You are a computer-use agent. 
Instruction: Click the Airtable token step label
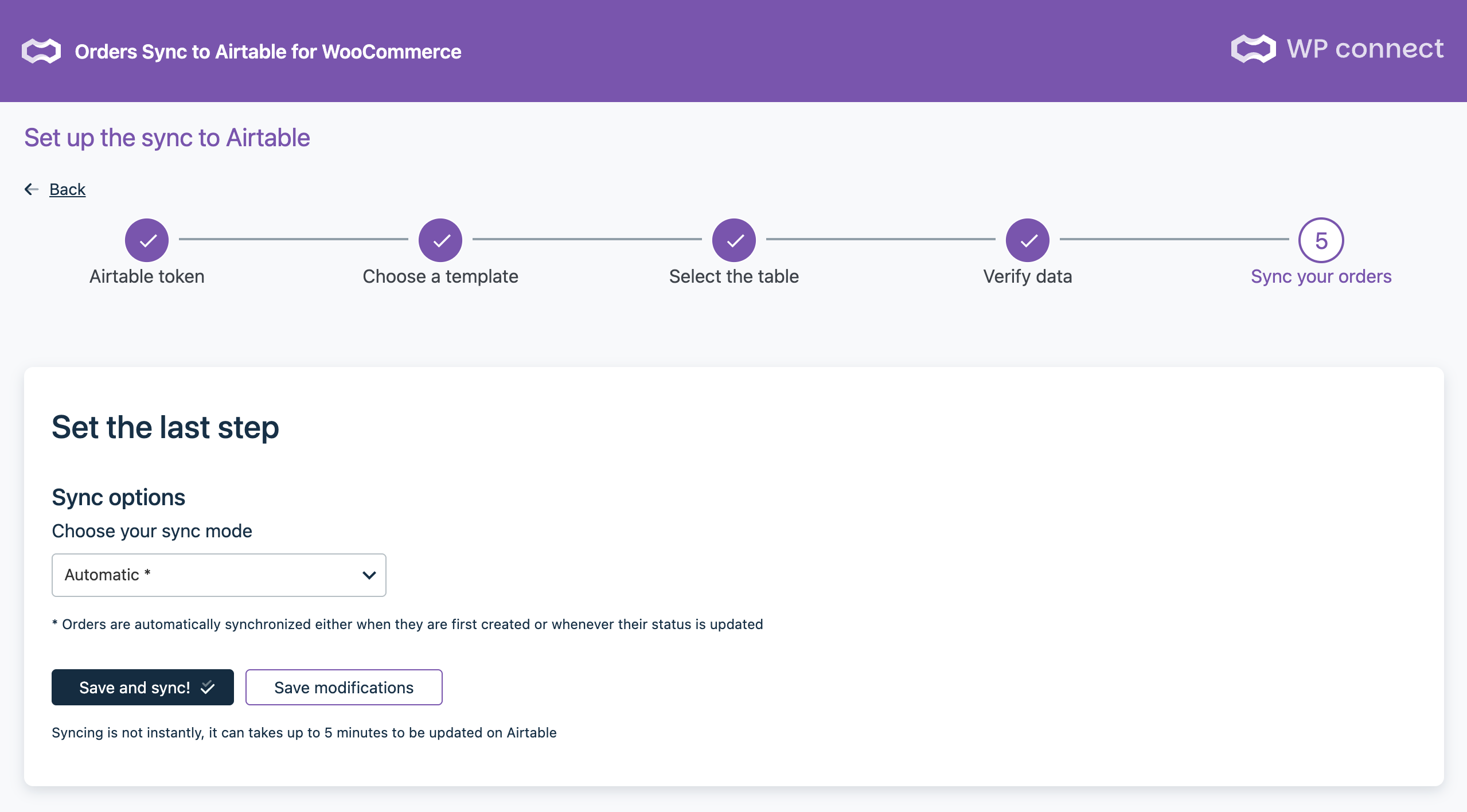[x=147, y=276]
